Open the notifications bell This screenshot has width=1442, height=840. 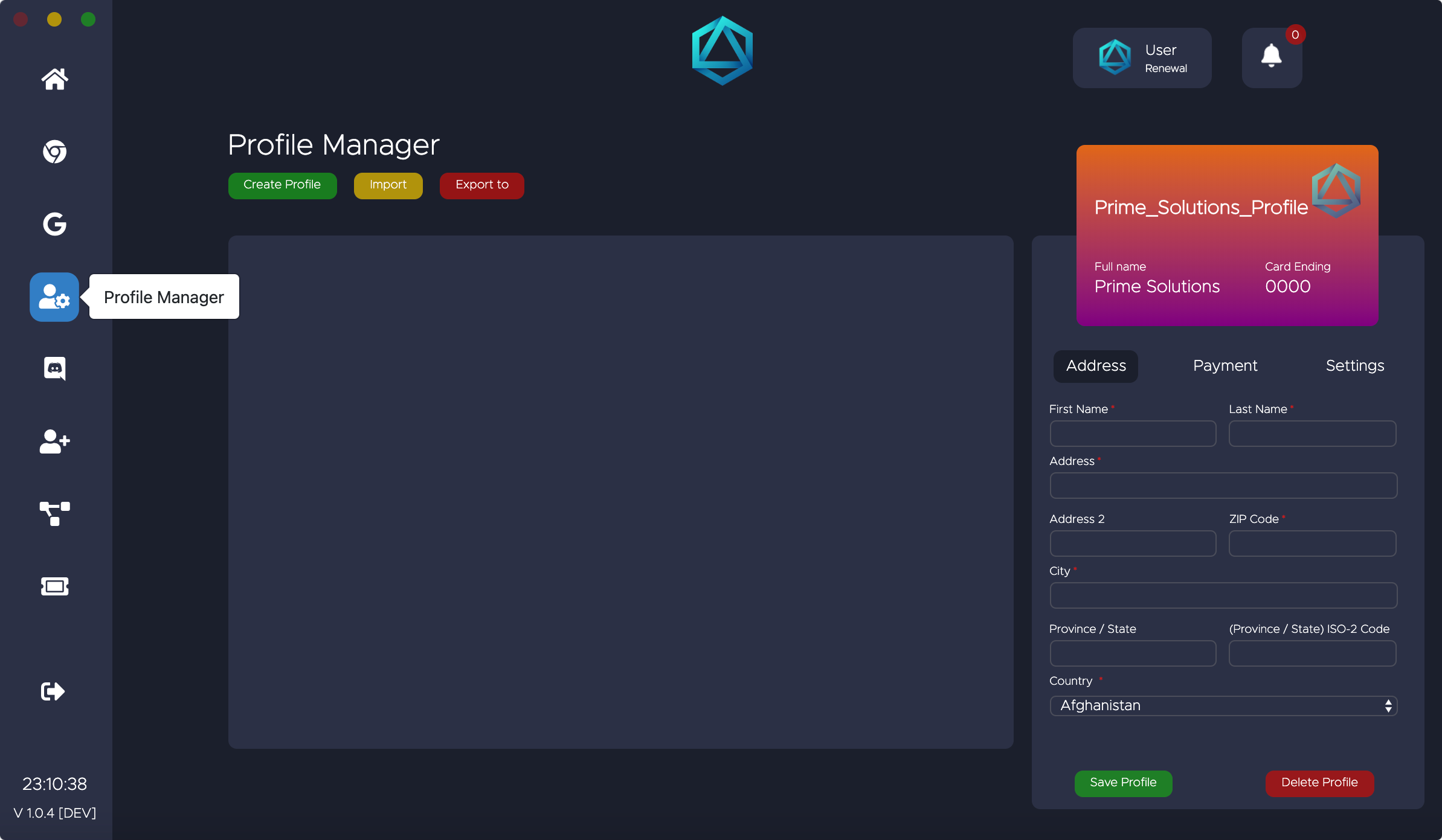pos(1272,57)
